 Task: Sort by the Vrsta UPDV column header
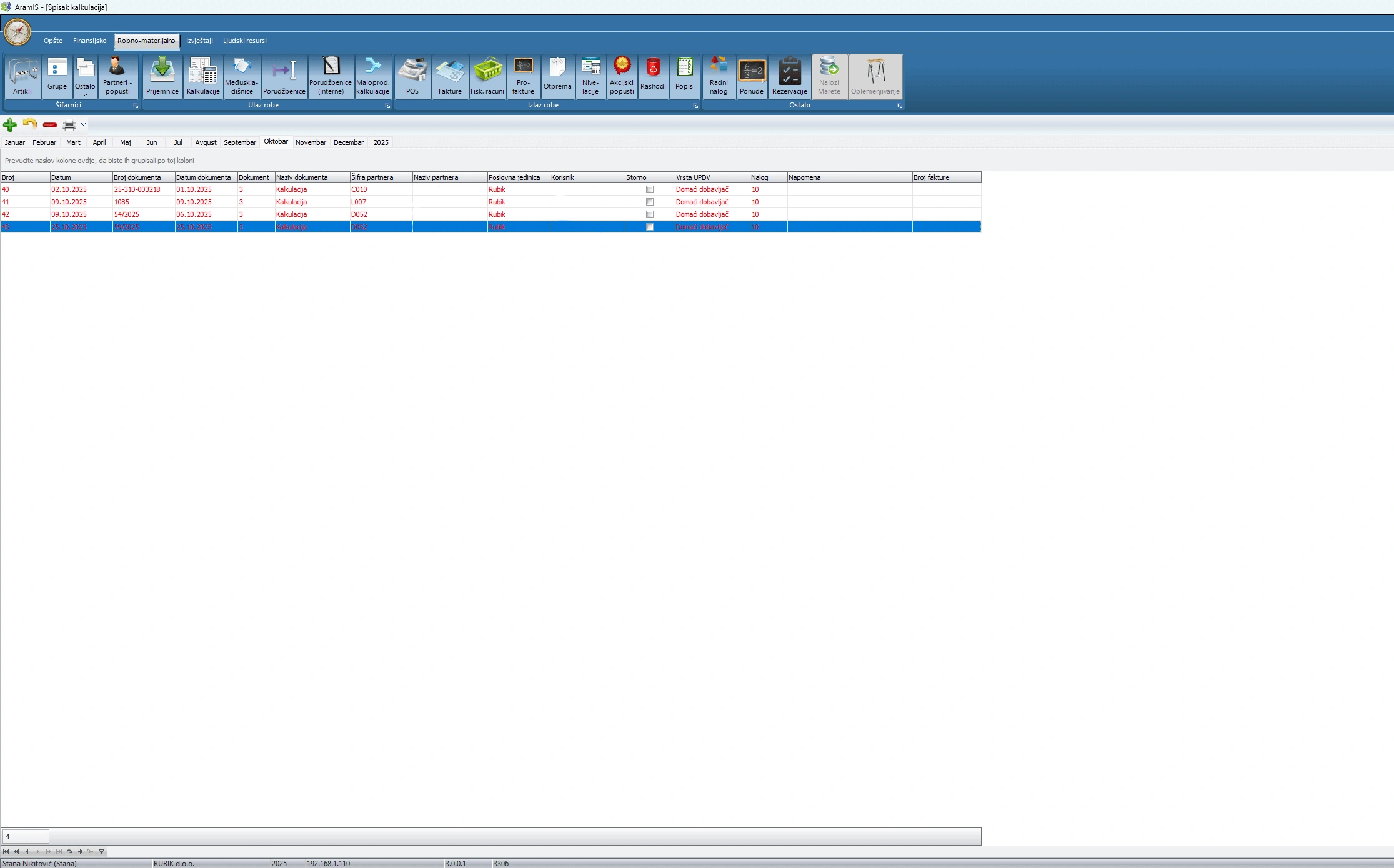[712, 177]
